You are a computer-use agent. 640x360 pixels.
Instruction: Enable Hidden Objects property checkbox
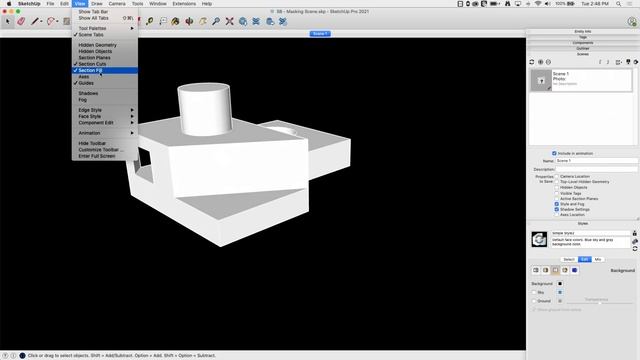pyautogui.click(x=556, y=187)
